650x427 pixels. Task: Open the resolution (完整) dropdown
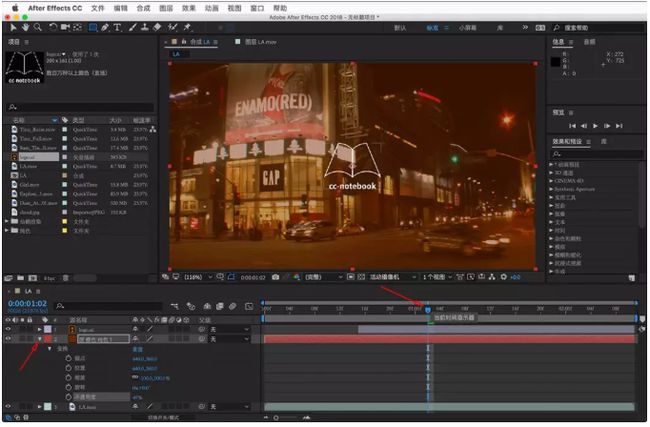tap(323, 277)
